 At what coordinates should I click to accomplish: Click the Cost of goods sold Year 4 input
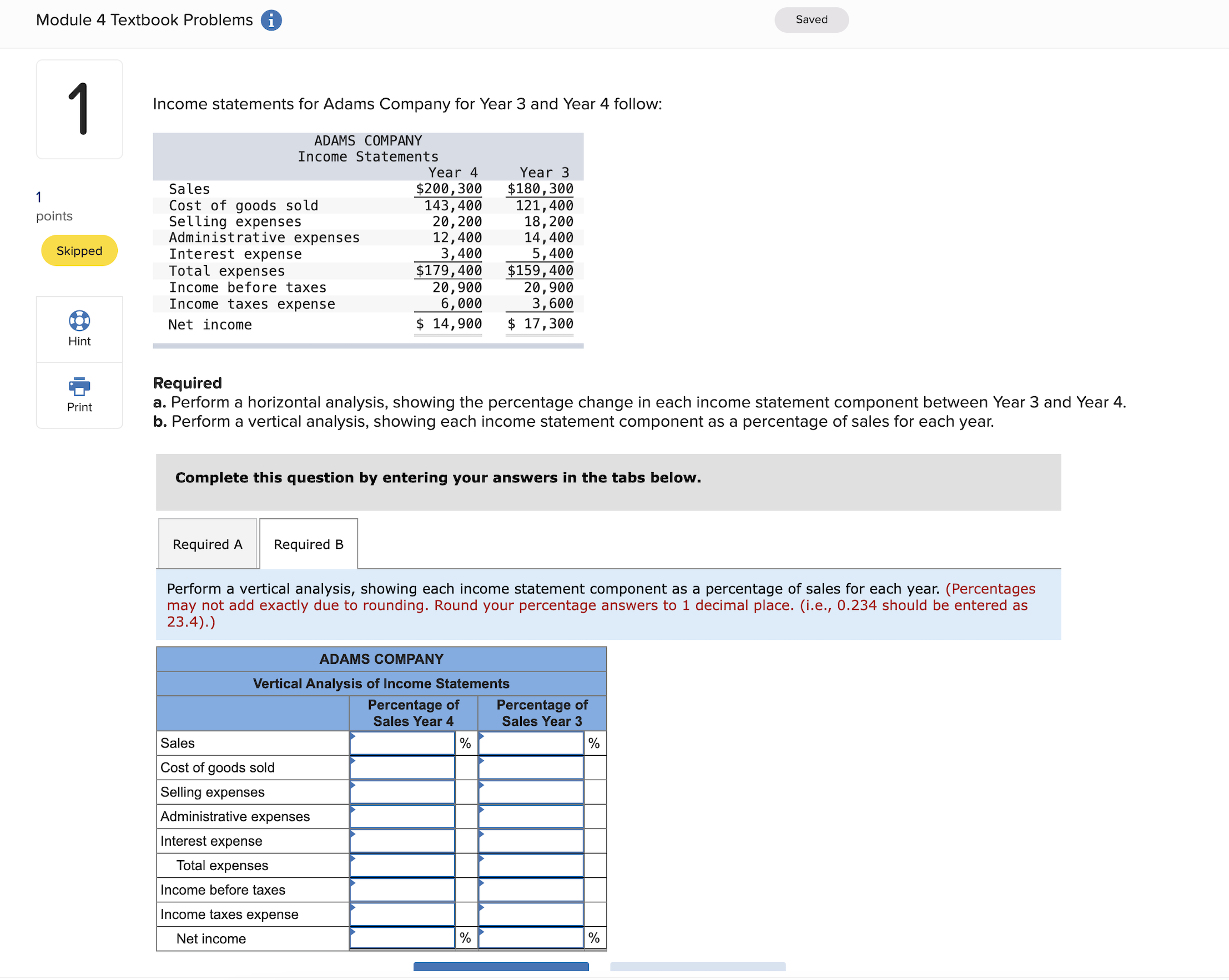click(402, 767)
